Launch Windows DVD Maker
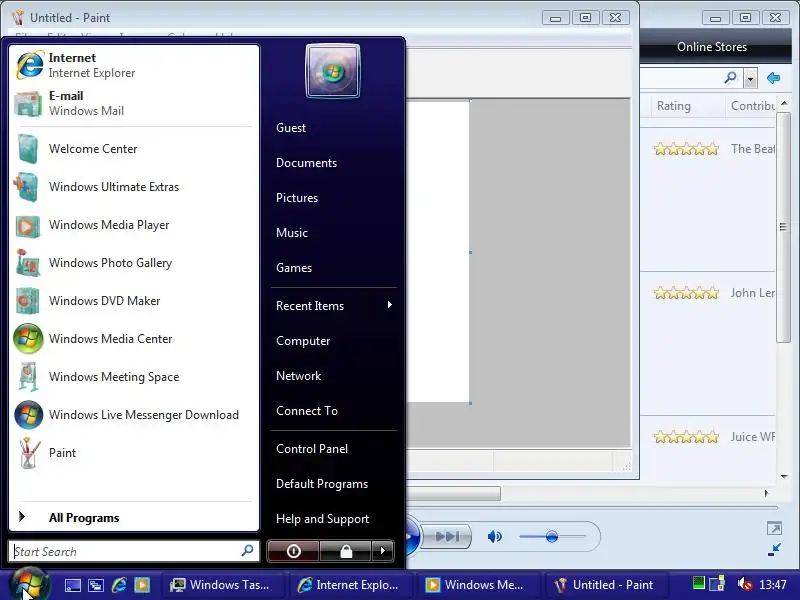The width and height of the screenshot is (800, 600). coord(134,301)
